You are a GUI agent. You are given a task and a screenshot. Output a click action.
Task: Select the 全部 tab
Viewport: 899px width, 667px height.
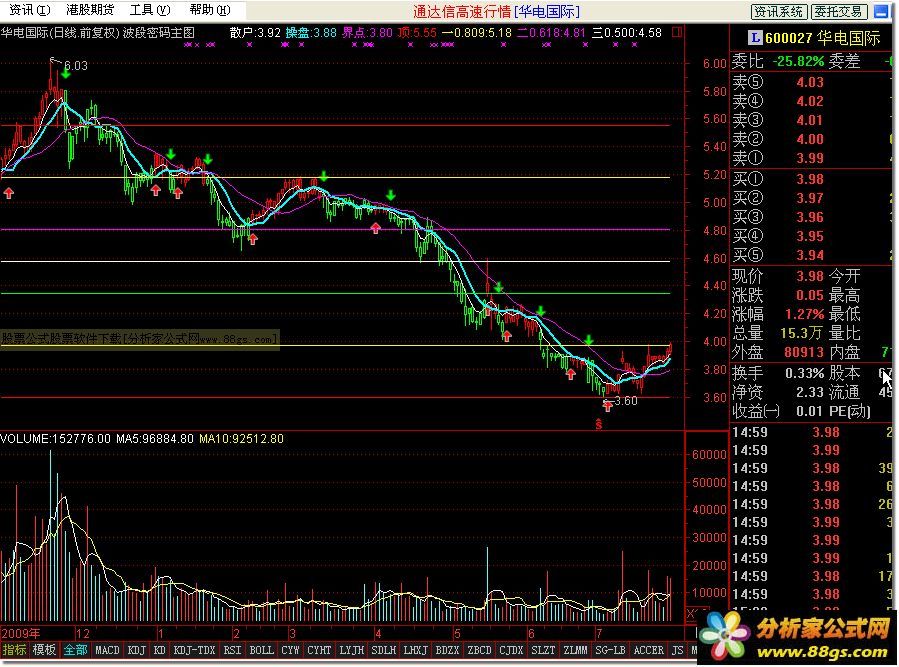point(75,650)
